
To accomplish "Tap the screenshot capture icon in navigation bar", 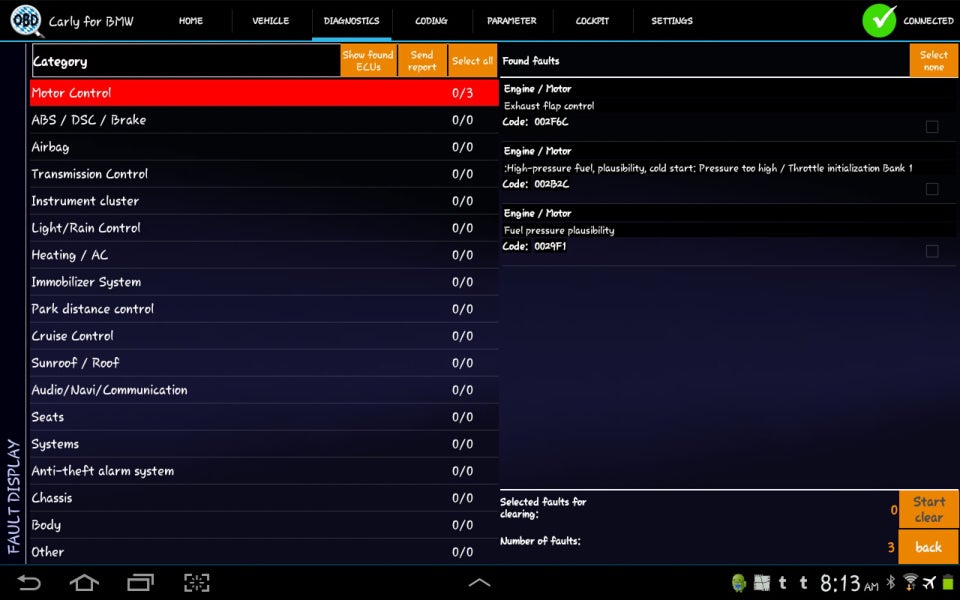I will click(196, 582).
